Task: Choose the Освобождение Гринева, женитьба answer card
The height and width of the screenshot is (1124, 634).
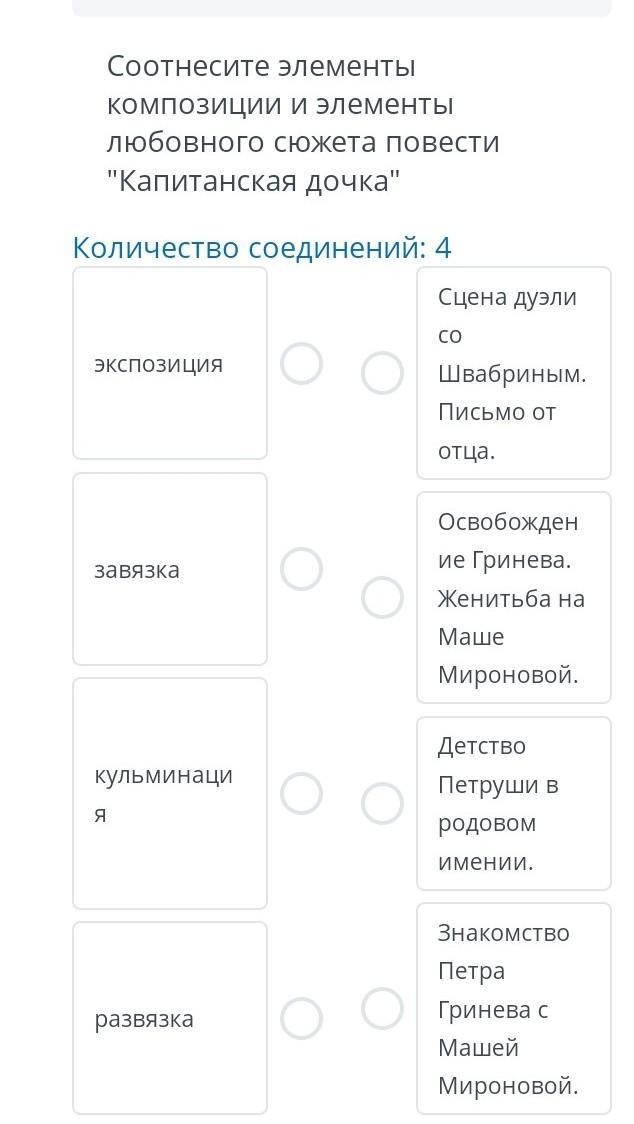Action: (x=514, y=597)
